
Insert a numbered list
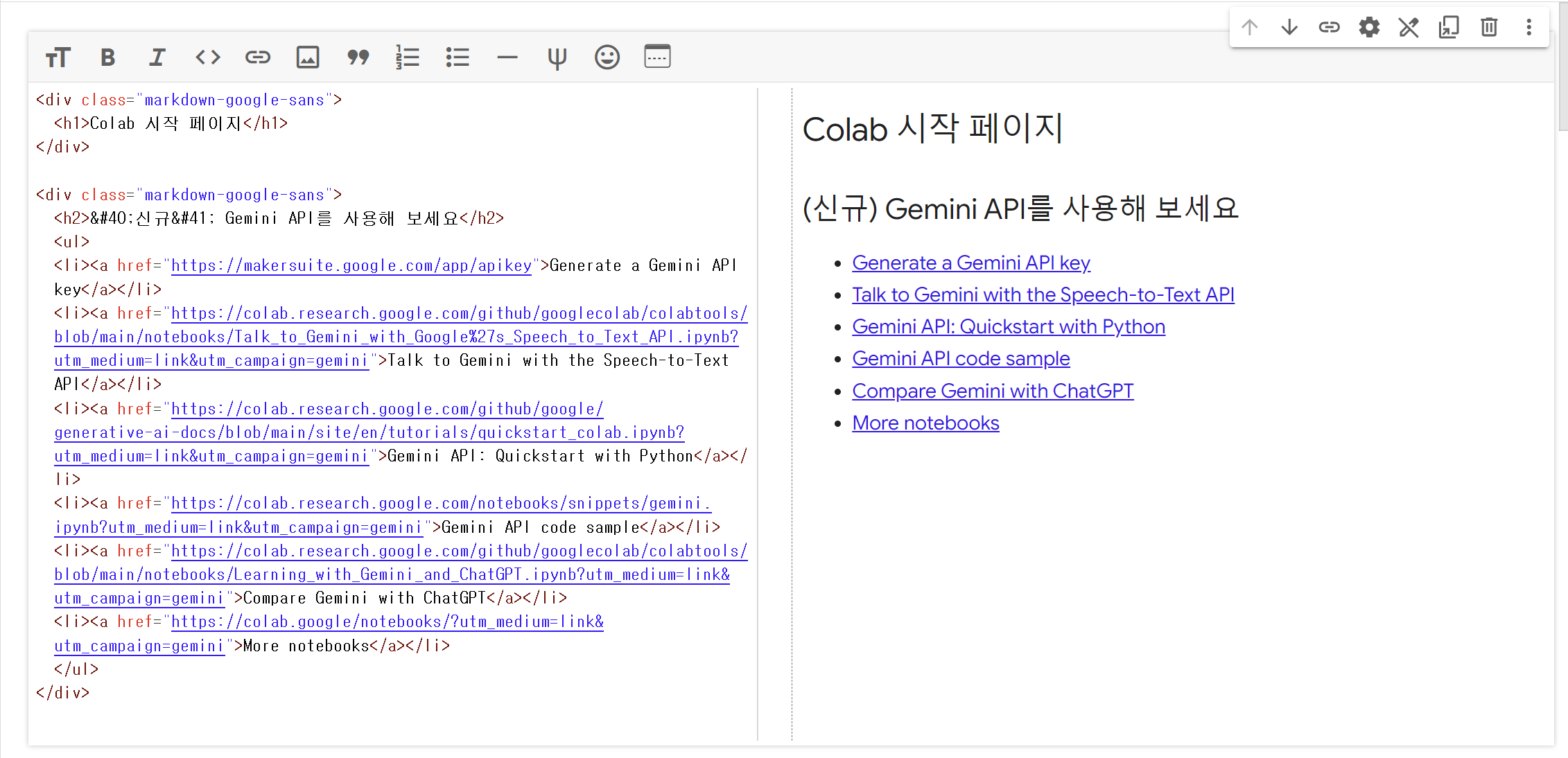[x=408, y=57]
